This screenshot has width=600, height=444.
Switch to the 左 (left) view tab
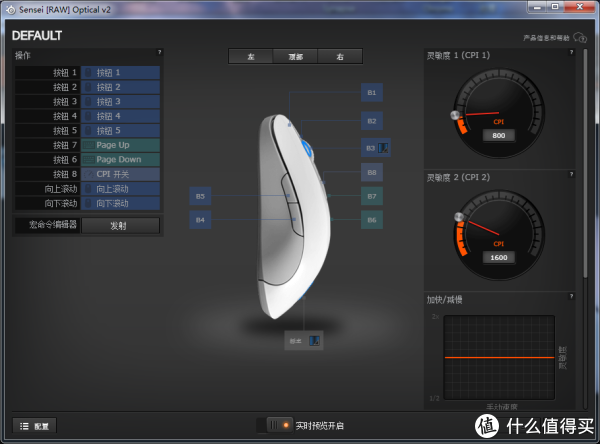coord(251,57)
